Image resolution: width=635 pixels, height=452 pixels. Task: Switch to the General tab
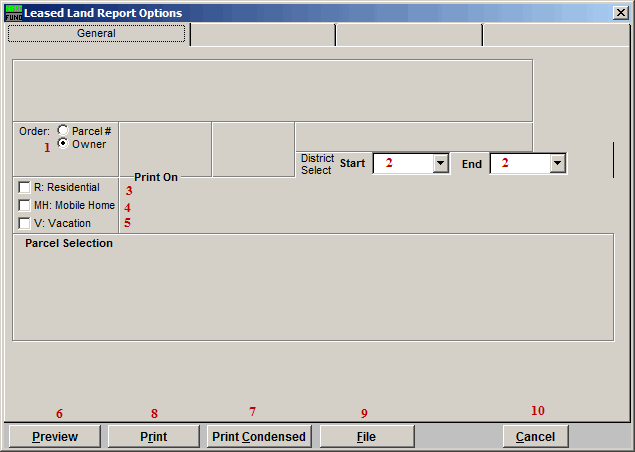[97, 34]
